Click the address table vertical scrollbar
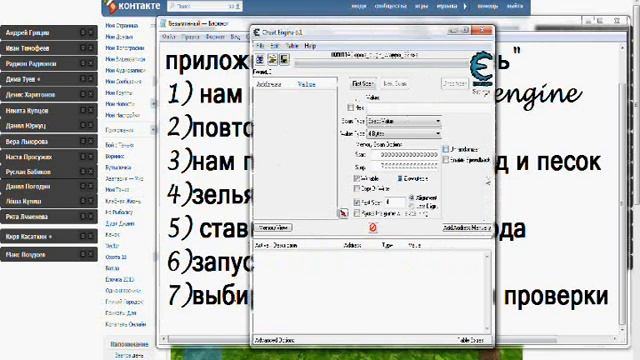This screenshot has height=360, width=640. [x=487, y=292]
